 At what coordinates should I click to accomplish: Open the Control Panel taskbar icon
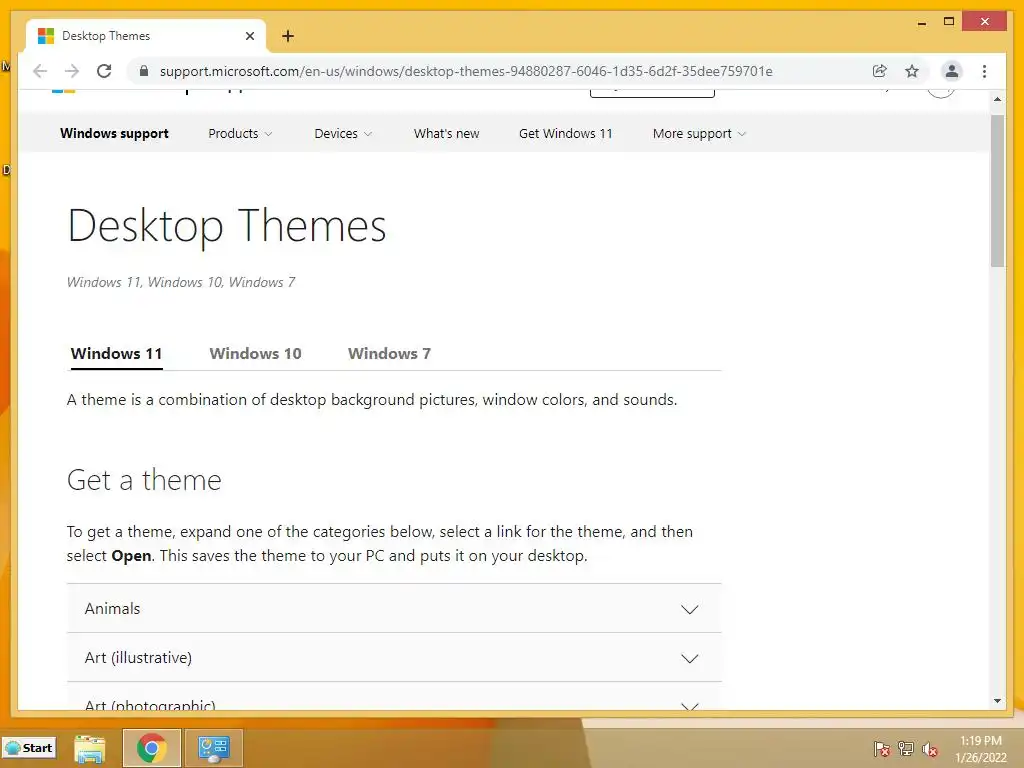pos(214,748)
